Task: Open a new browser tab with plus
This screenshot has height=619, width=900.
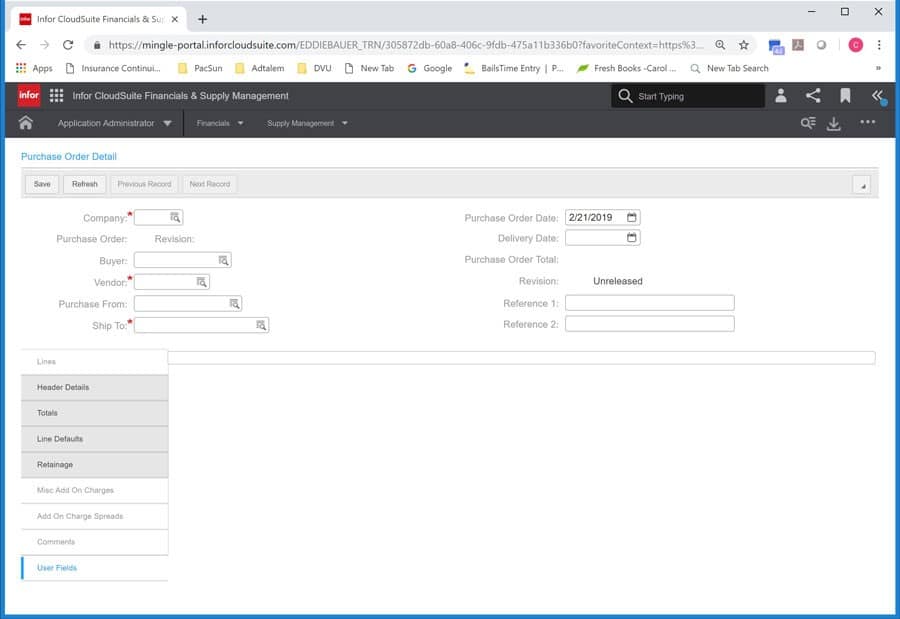Action: pyautogui.click(x=203, y=19)
